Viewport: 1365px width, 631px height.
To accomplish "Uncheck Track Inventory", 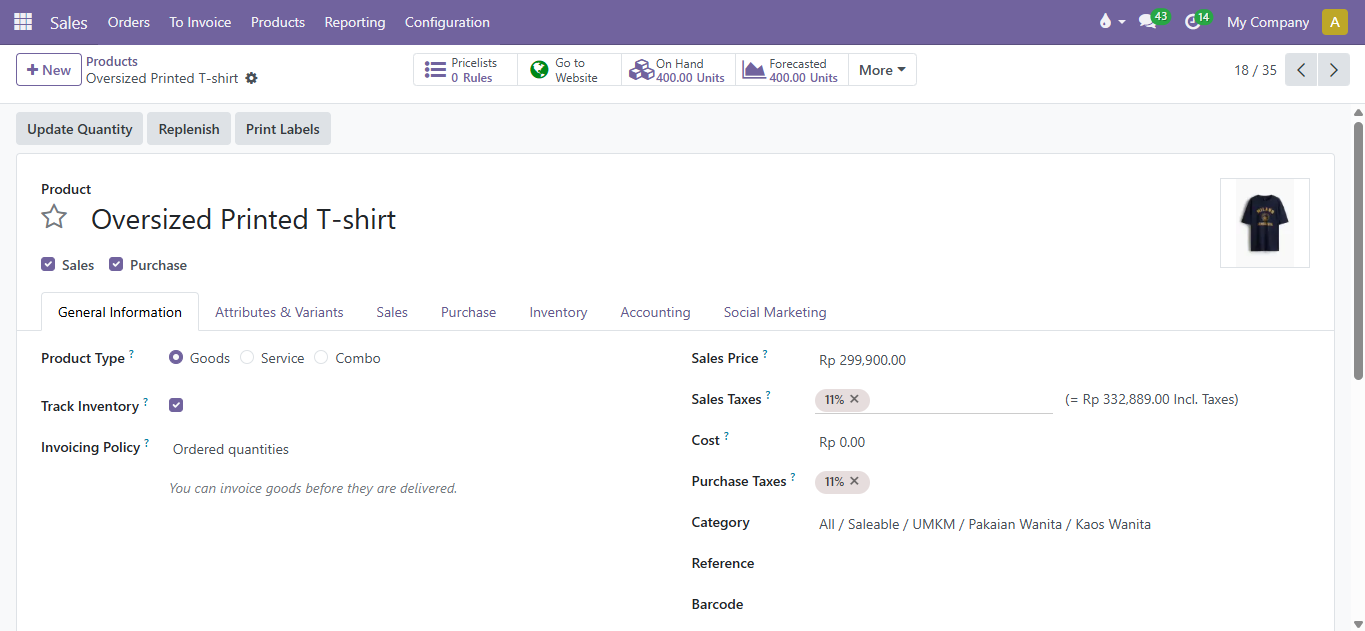I will pos(176,405).
